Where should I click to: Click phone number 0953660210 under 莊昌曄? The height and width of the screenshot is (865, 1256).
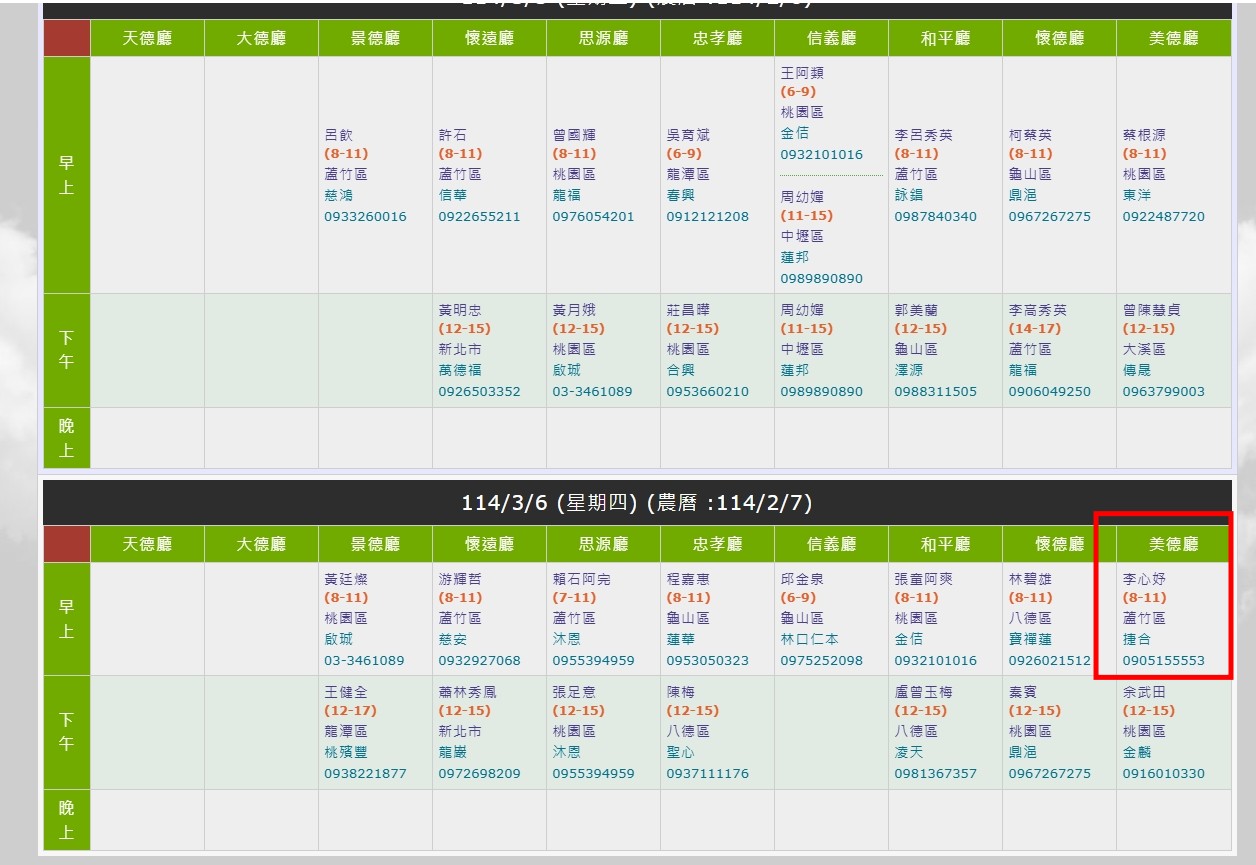(707, 391)
